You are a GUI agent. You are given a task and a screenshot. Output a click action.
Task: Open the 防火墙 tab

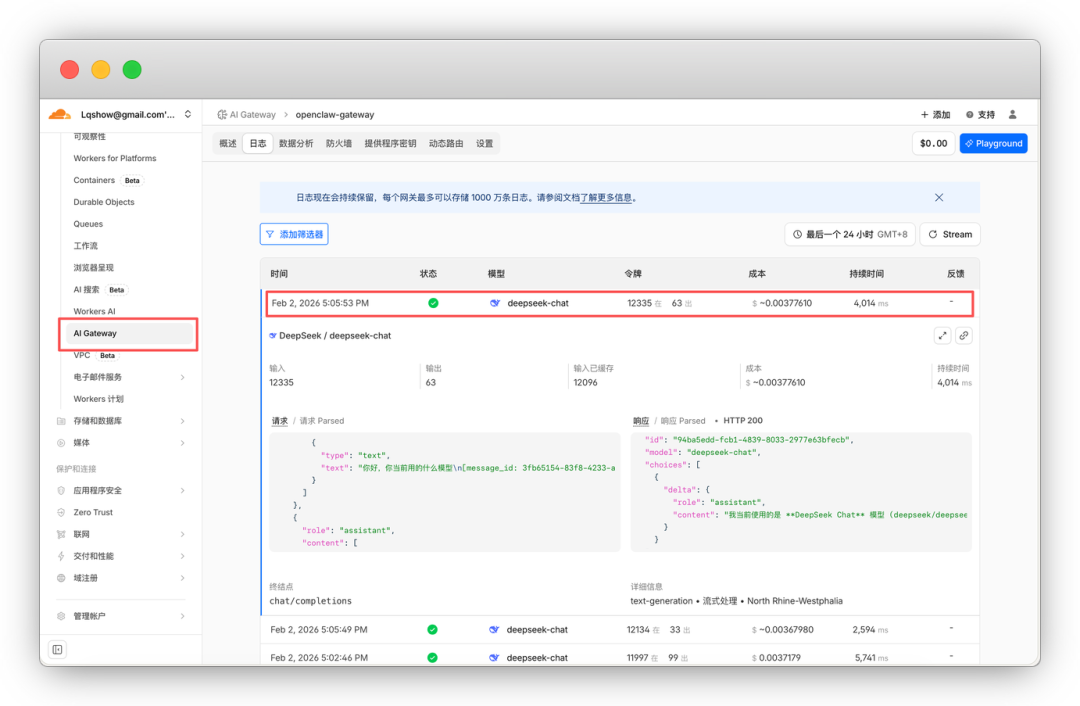[x=339, y=144]
